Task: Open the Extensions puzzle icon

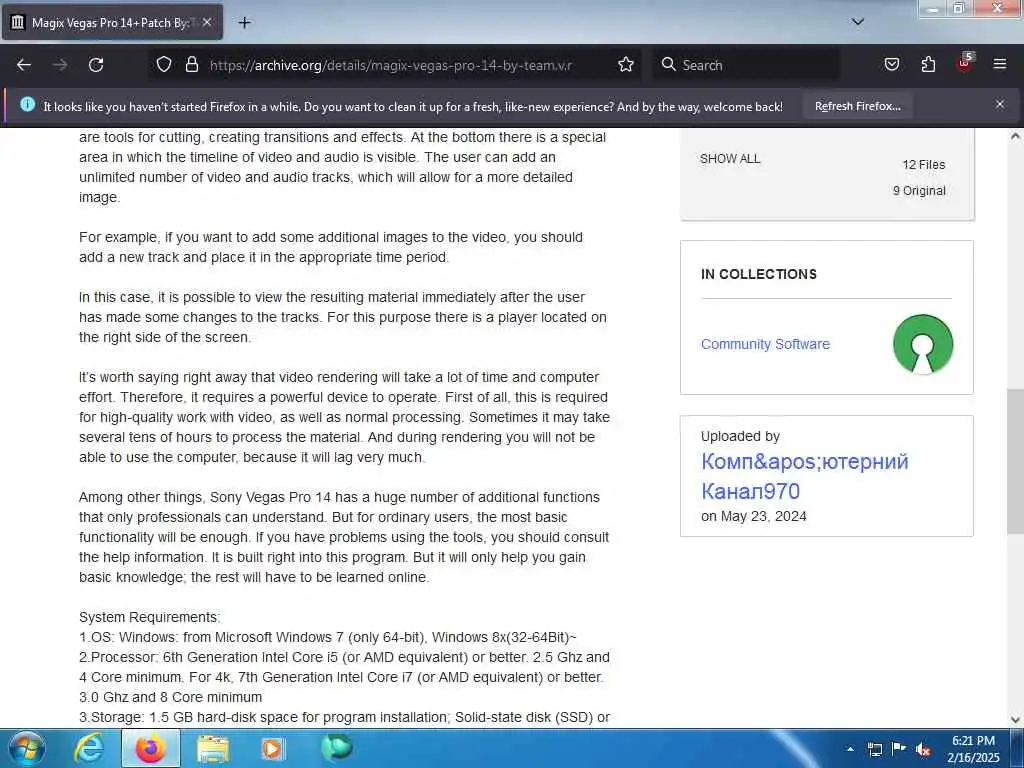Action: 928,65
